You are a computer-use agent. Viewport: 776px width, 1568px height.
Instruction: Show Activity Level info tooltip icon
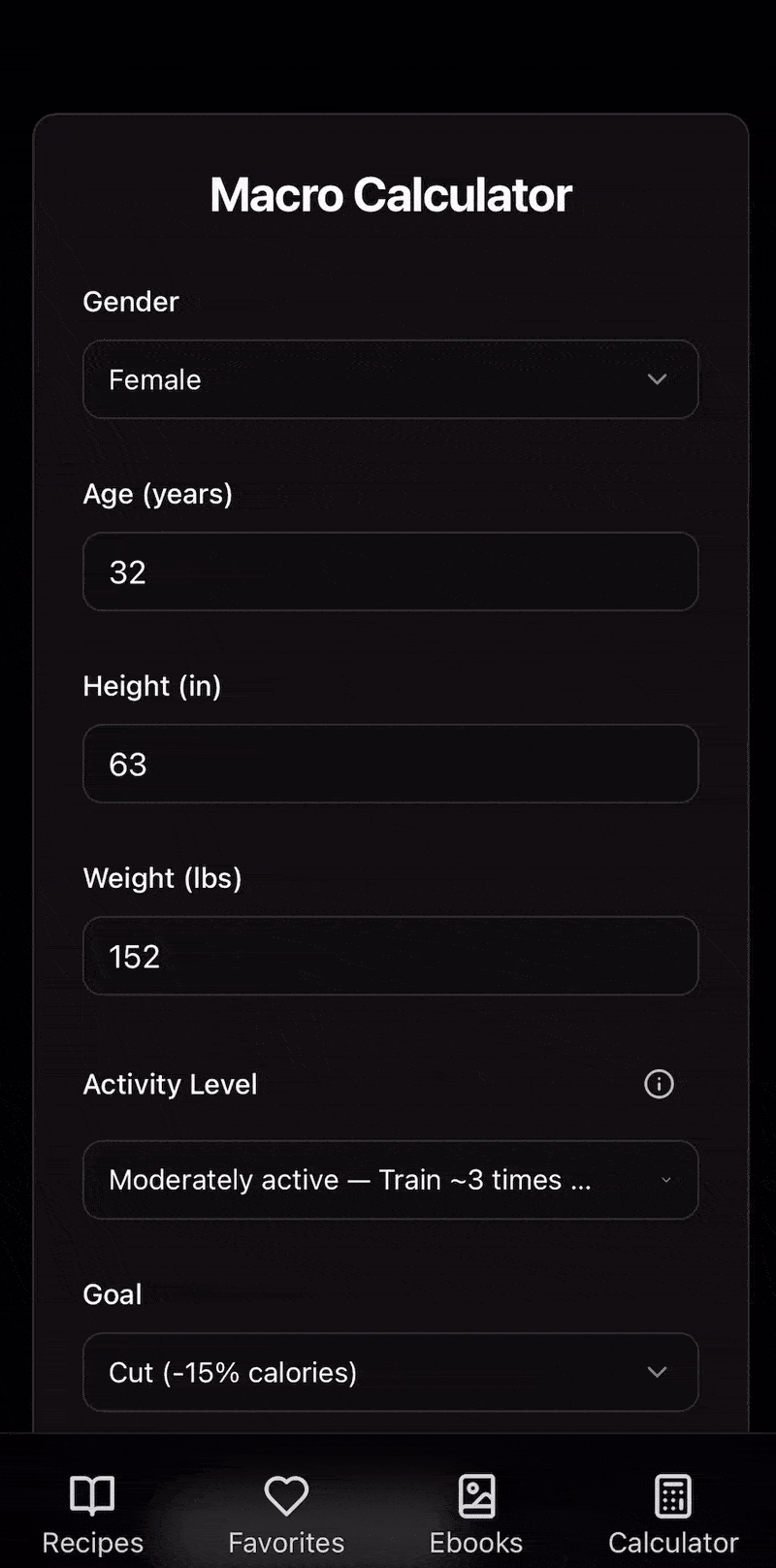click(659, 1084)
